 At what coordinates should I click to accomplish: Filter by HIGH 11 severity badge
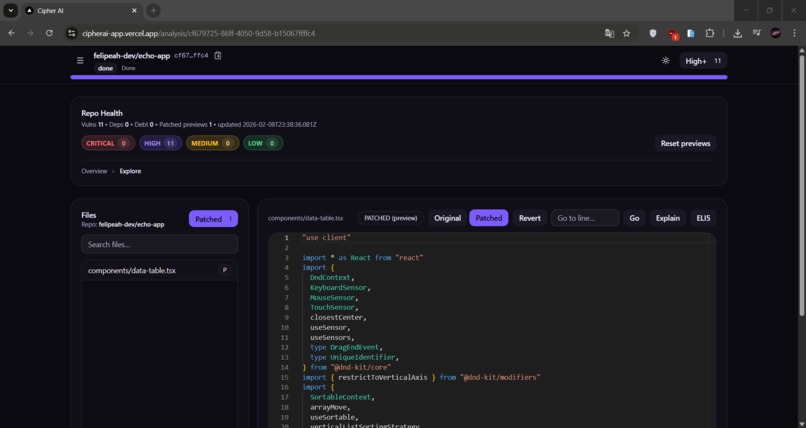pos(160,143)
